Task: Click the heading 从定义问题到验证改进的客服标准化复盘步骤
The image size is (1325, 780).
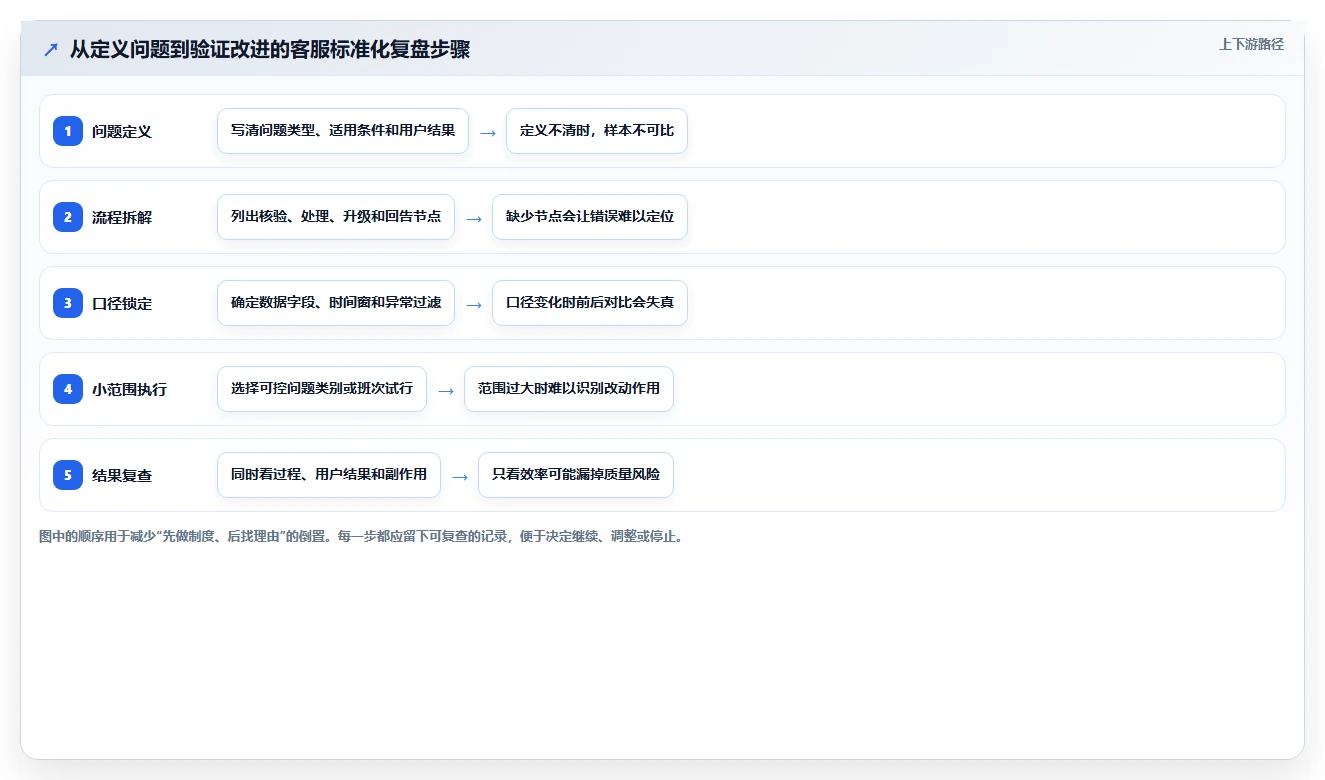Action: pos(270,50)
